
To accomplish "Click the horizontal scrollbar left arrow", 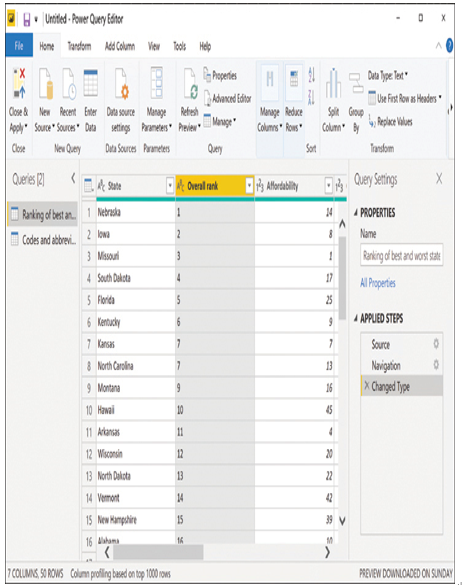I will (107, 552).
